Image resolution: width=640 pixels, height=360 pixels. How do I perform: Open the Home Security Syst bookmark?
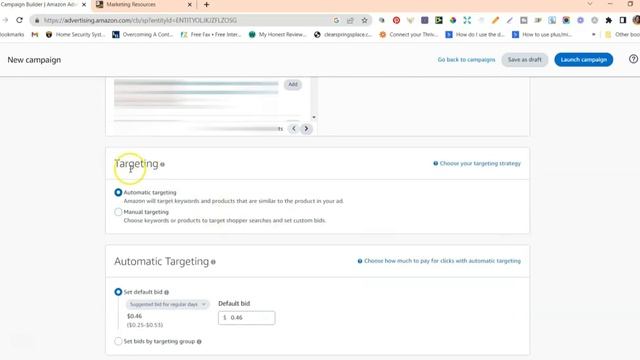point(76,35)
